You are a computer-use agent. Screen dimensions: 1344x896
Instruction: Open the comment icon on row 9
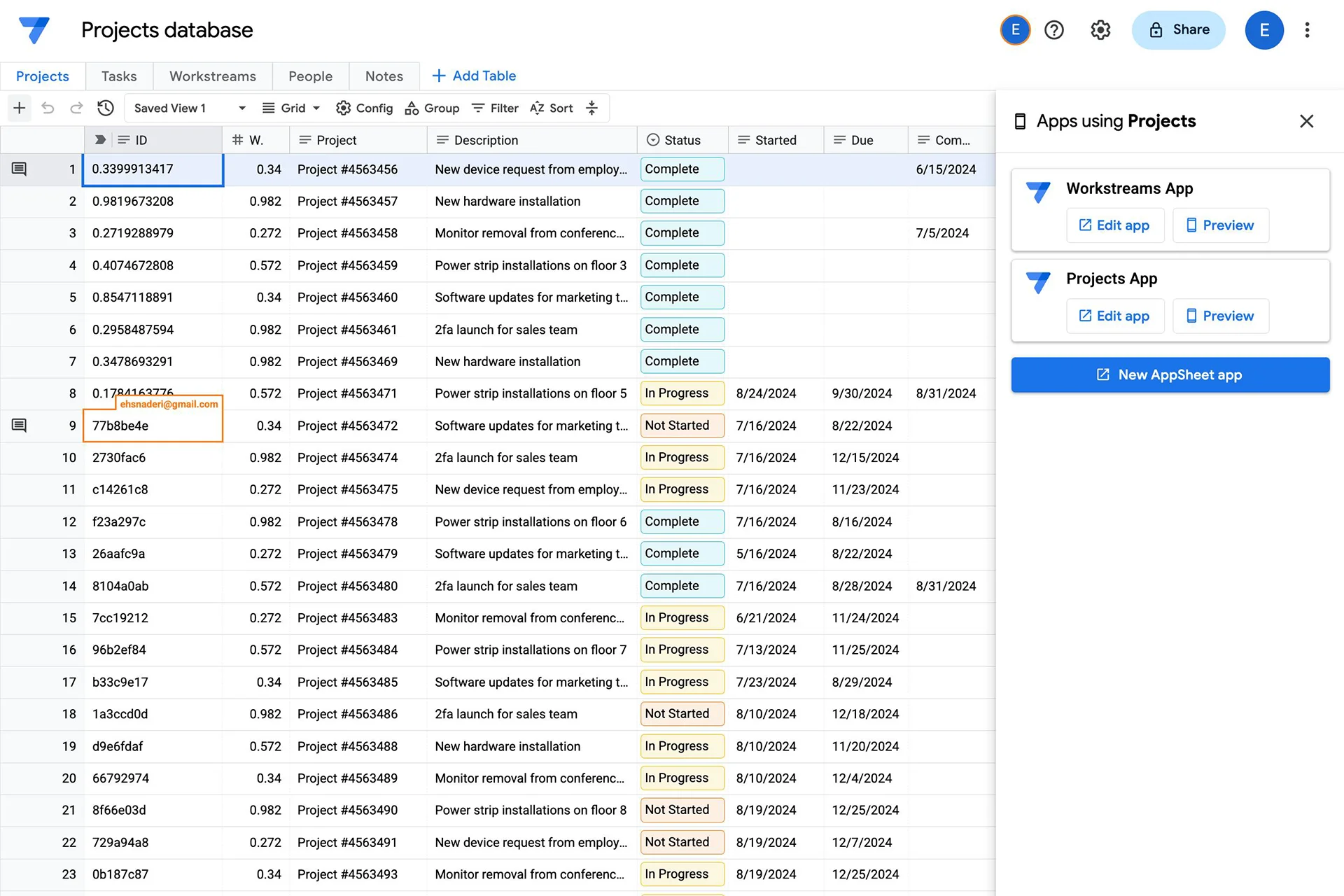[20, 425]
